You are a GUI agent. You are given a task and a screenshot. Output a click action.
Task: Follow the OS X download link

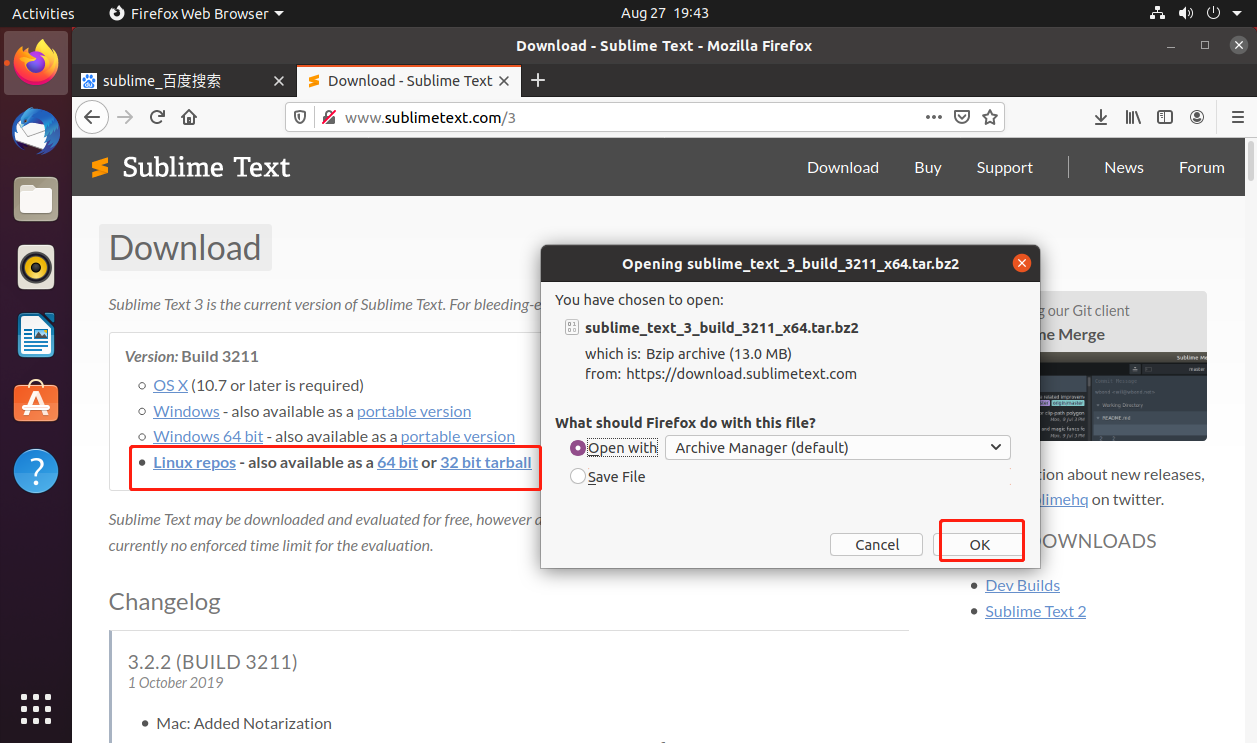(170, 385)
